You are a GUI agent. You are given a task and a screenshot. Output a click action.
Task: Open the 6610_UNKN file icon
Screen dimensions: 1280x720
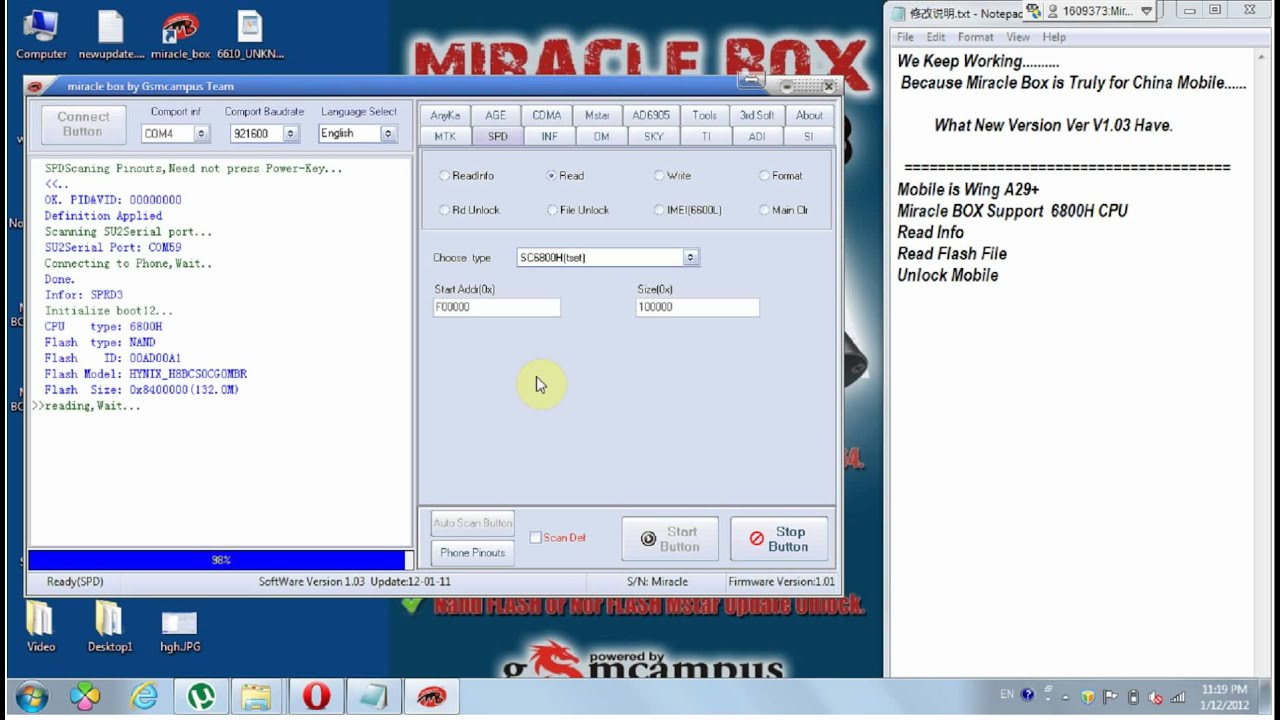[x=250, y=35]
